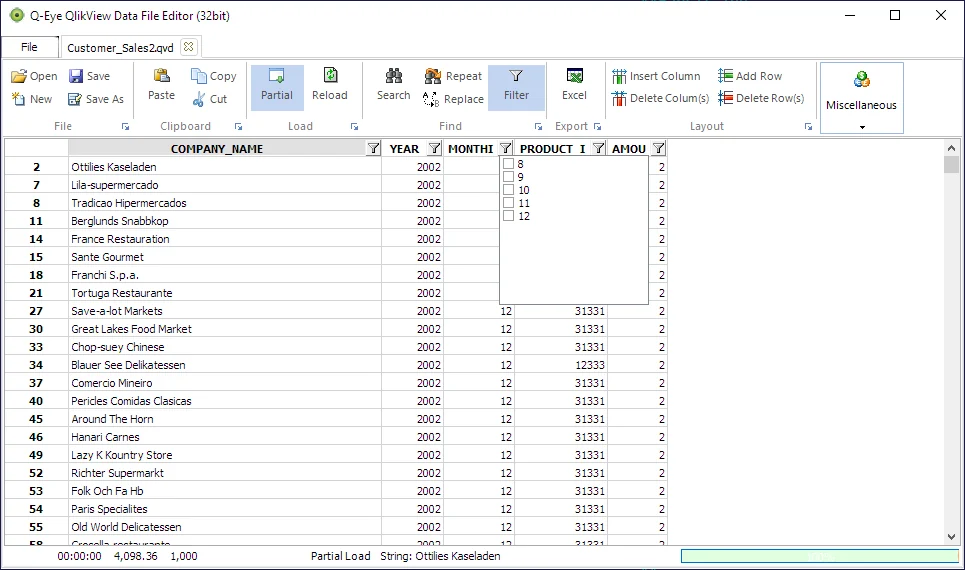The height and width of the screenshot is (570, 965).
Task: Select row header number 27
Action: click(x=36, y=311)
